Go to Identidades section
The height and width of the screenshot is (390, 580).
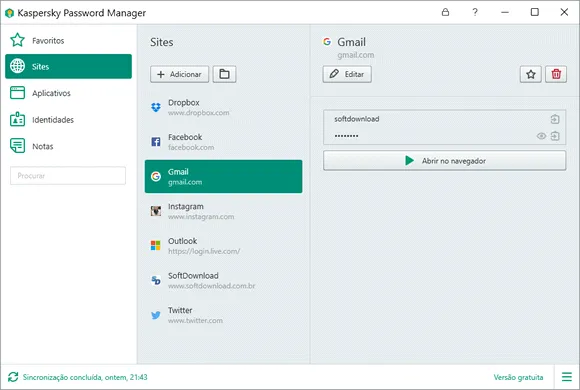68,120
